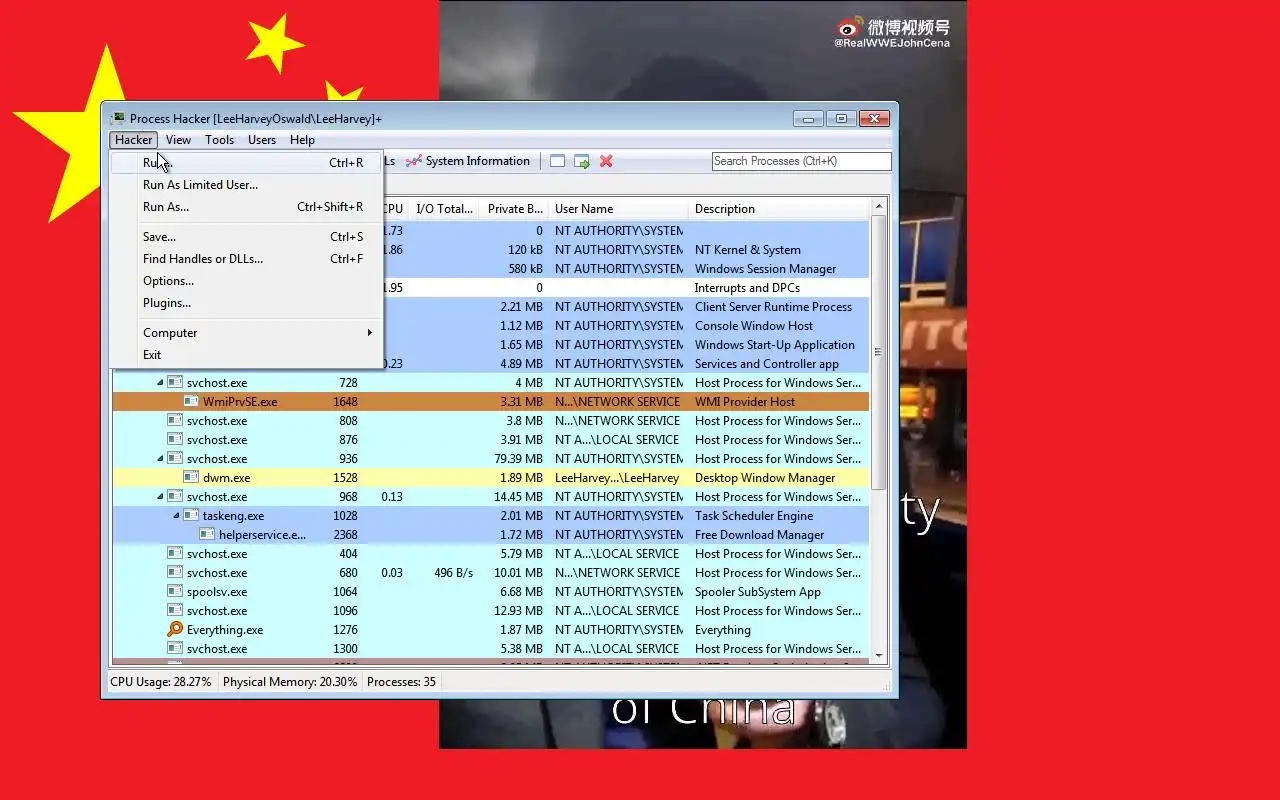
Task: Open the Help menu
Action: click(302, 140)
